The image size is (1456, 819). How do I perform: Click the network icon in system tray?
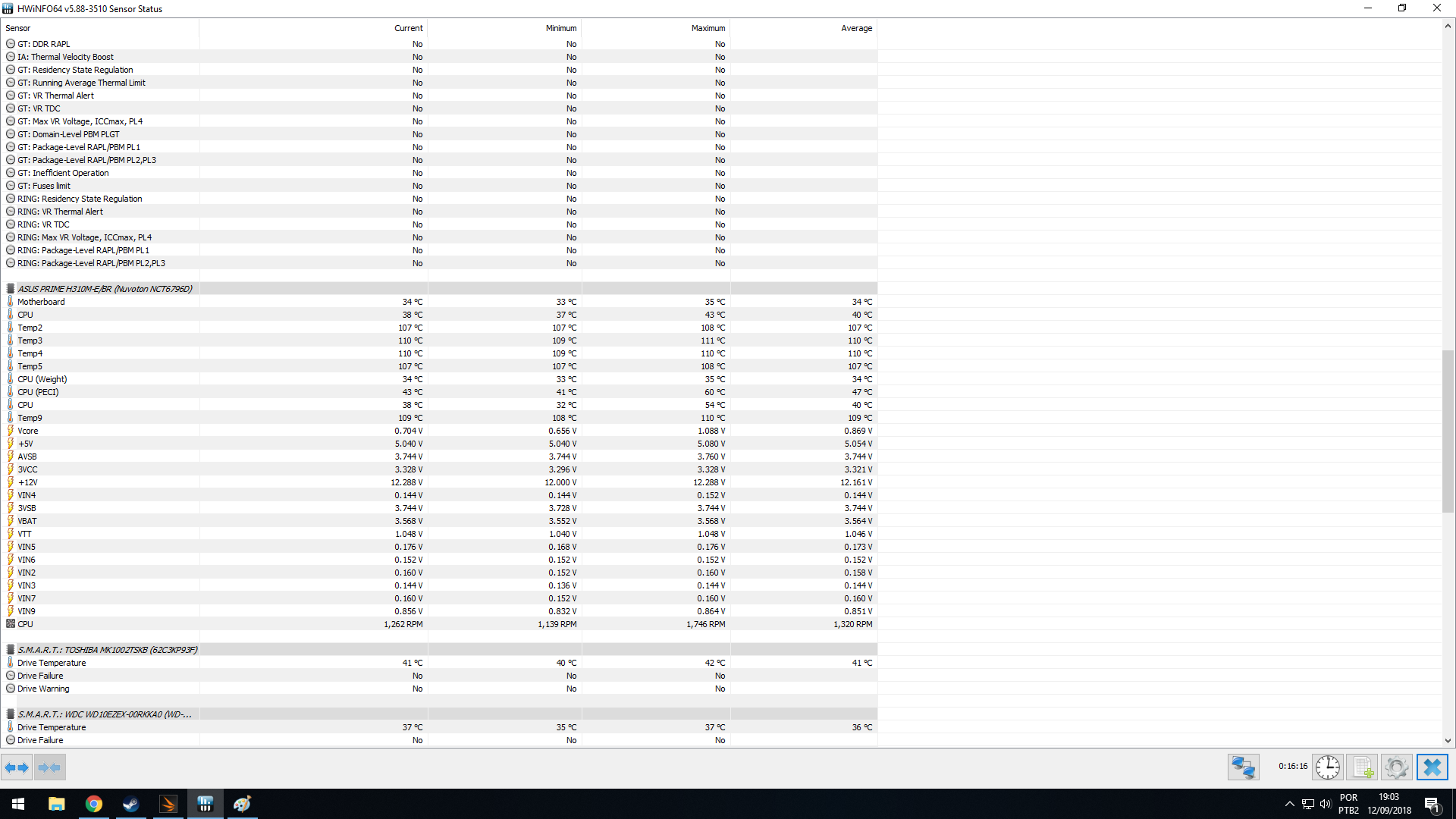point(1308,804)
